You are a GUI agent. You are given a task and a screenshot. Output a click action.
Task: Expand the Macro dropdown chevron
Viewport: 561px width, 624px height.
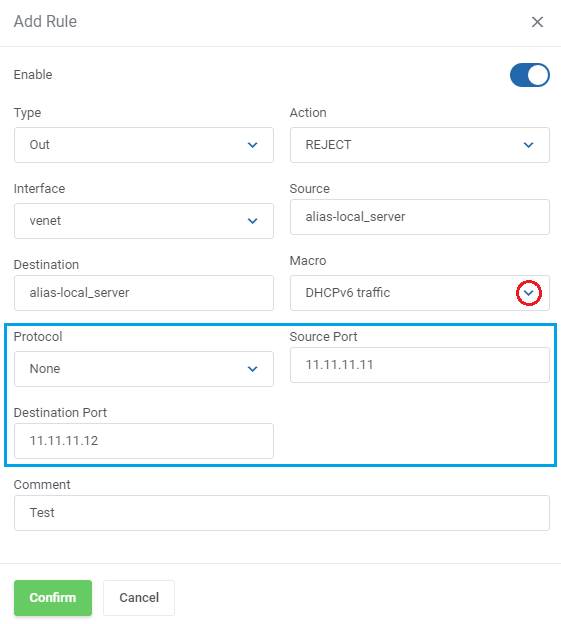(x=528, y=293)
